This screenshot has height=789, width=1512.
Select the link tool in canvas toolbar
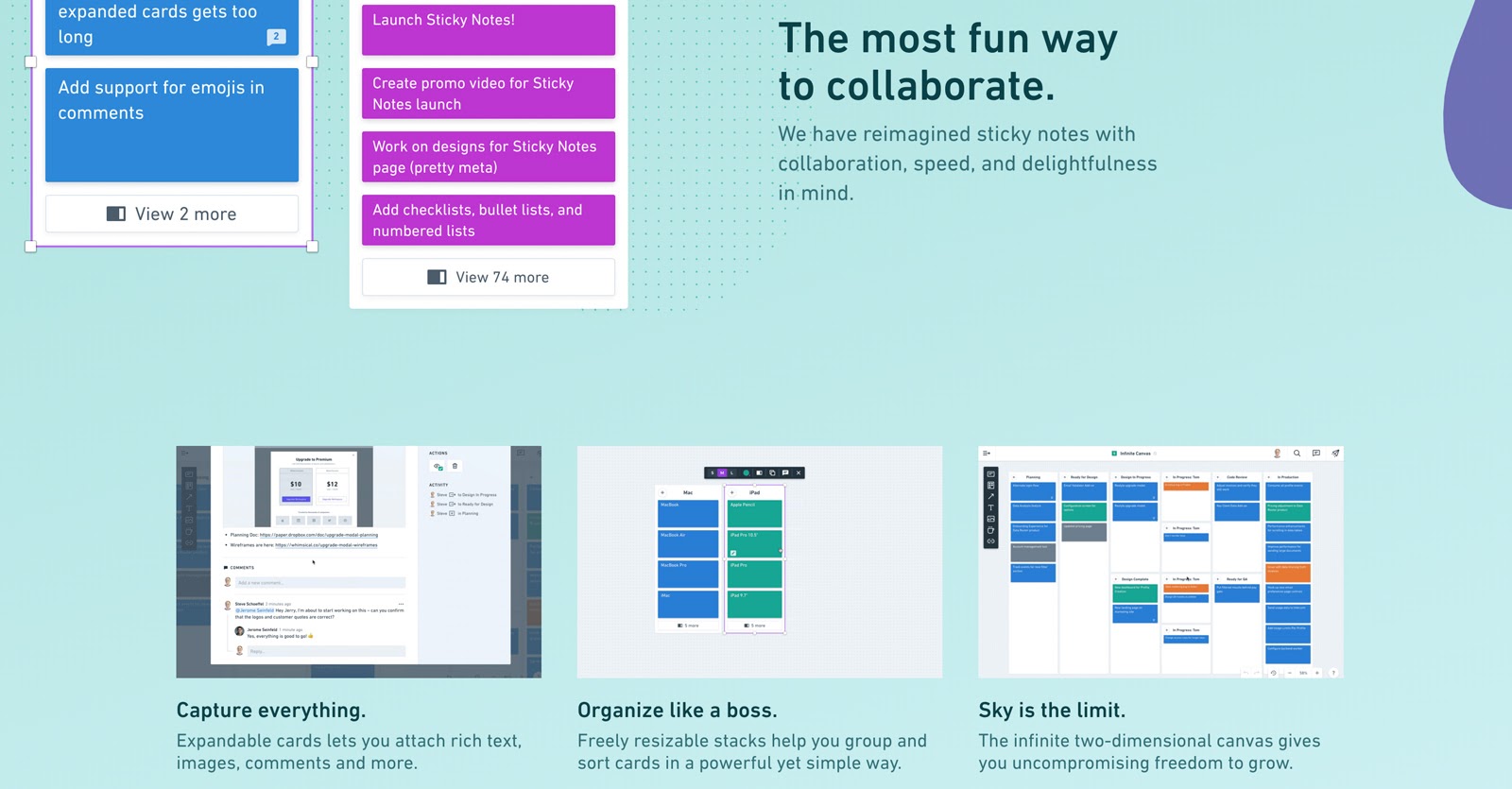coord(990,541)
